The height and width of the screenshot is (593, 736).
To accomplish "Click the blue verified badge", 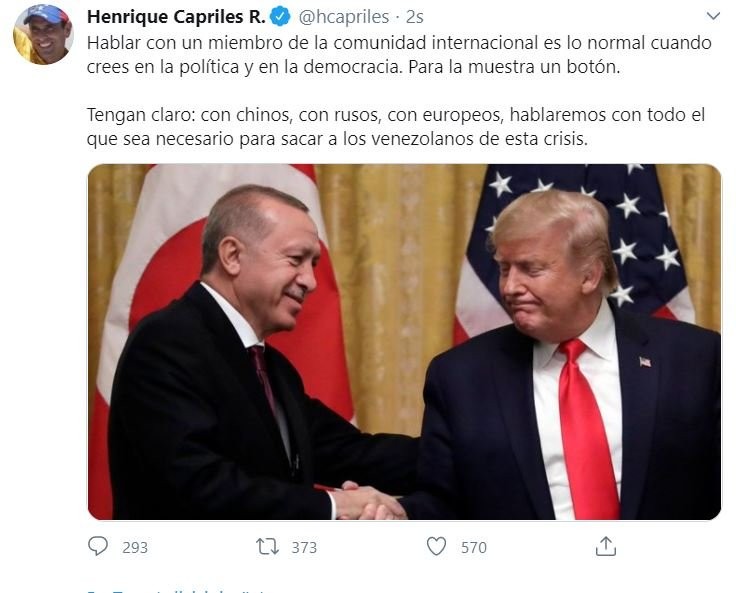I will (280, 17).
